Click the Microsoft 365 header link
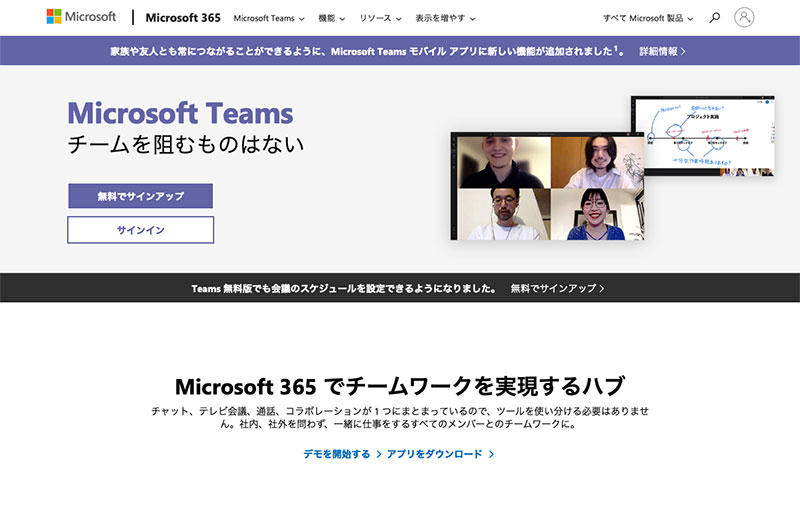Viewport: 800px width, 507px height. point(182,18)
